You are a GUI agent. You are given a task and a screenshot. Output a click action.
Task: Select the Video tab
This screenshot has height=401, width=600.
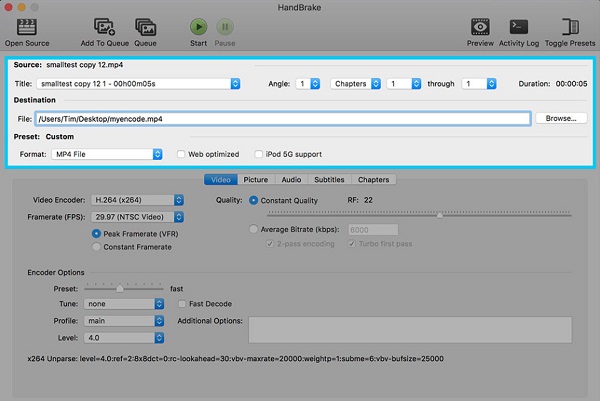pos(221,179)
